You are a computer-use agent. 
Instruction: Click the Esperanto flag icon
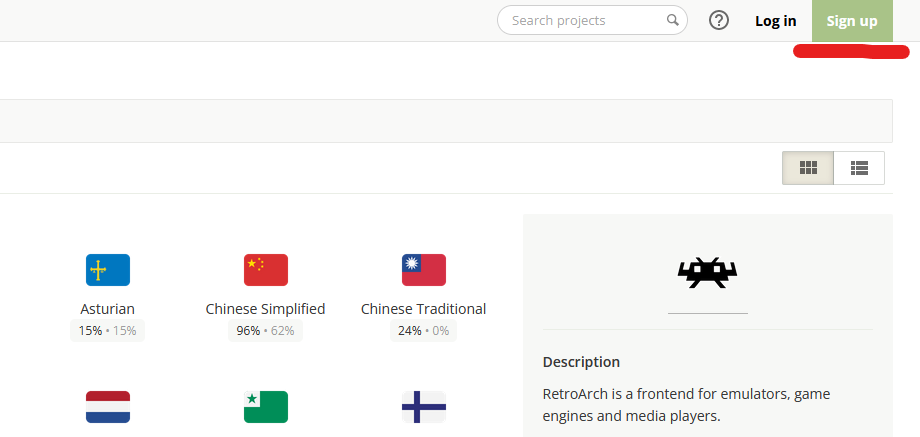(x=266, y=406)
